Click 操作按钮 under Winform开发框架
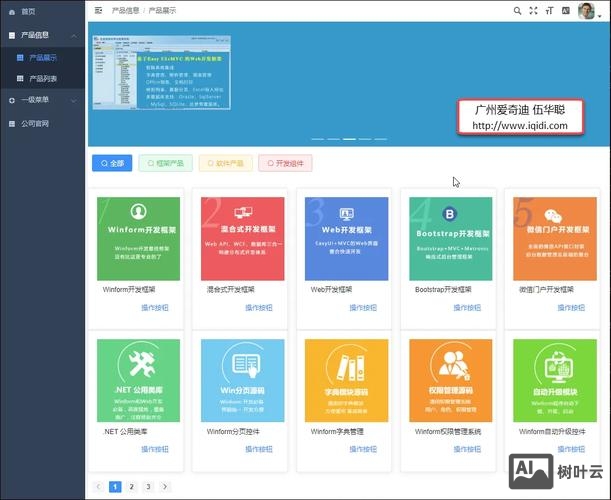The width and height of the screenshot is (611, 500). [x=155, y=307]
